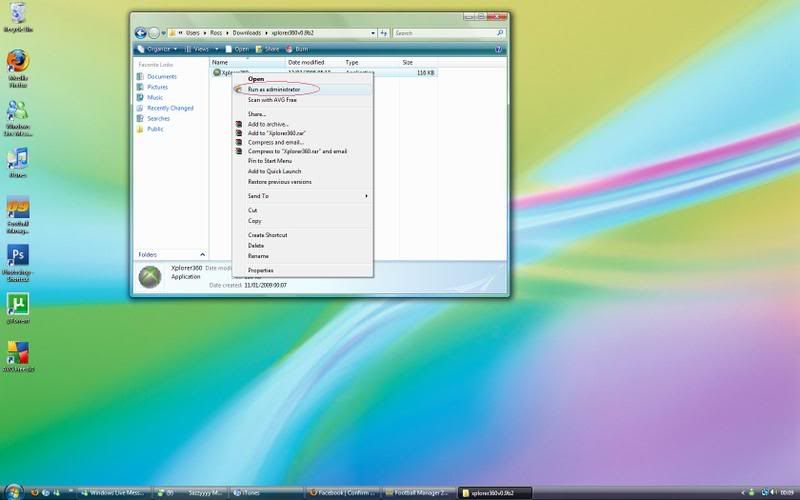
Task: Open the AVG Free desktop shortcut
Action: (x=18, y=356)
